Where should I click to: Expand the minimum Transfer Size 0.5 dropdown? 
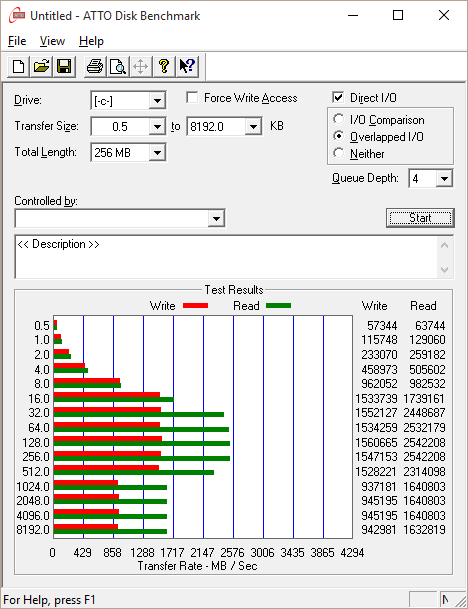[157, 127]
